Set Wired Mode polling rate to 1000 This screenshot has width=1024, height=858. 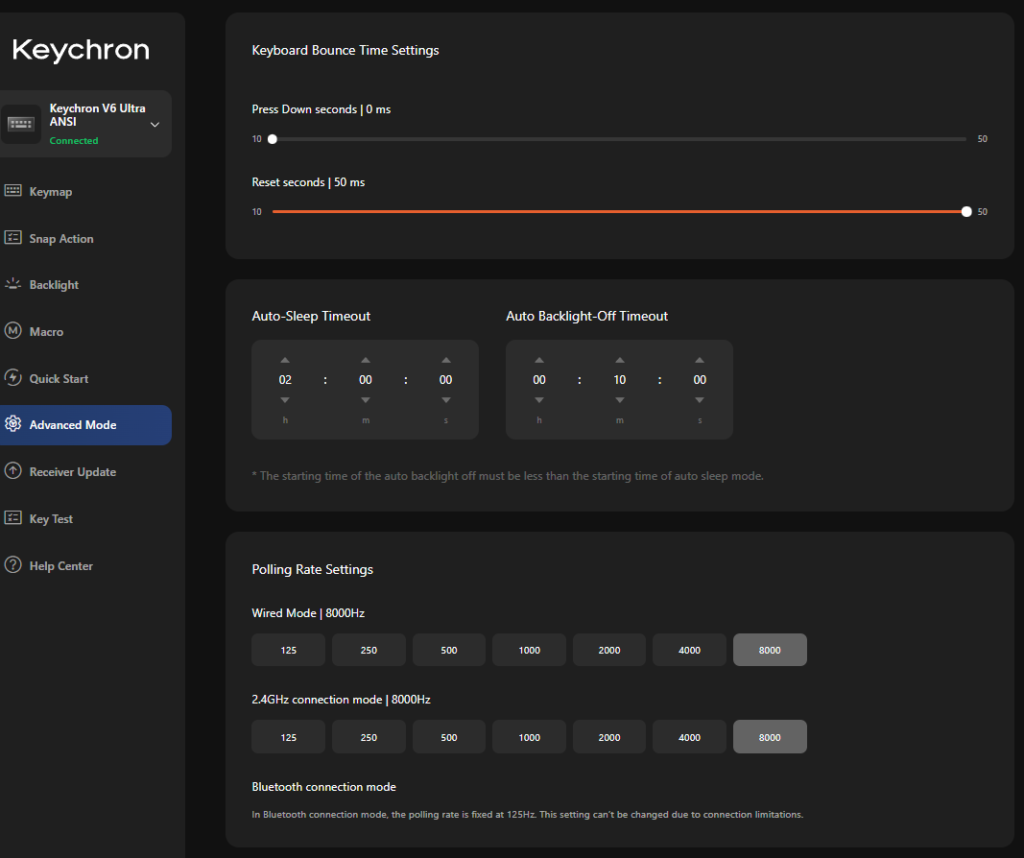point(529,650)
